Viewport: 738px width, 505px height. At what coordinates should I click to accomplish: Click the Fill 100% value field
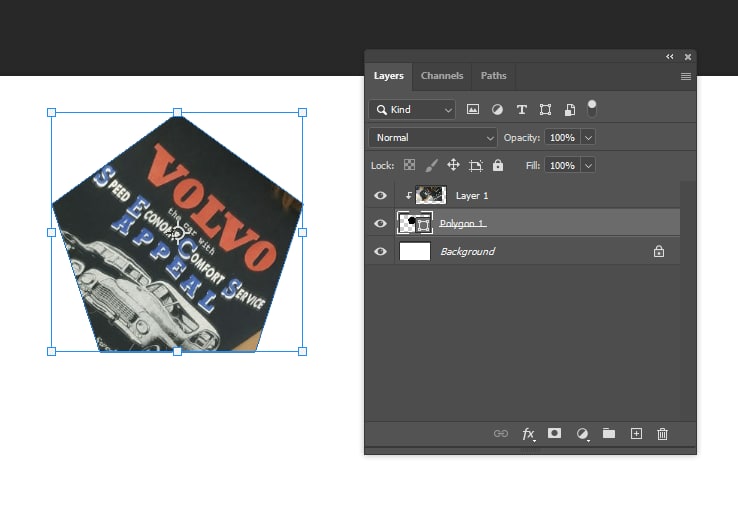pos(562,166)
